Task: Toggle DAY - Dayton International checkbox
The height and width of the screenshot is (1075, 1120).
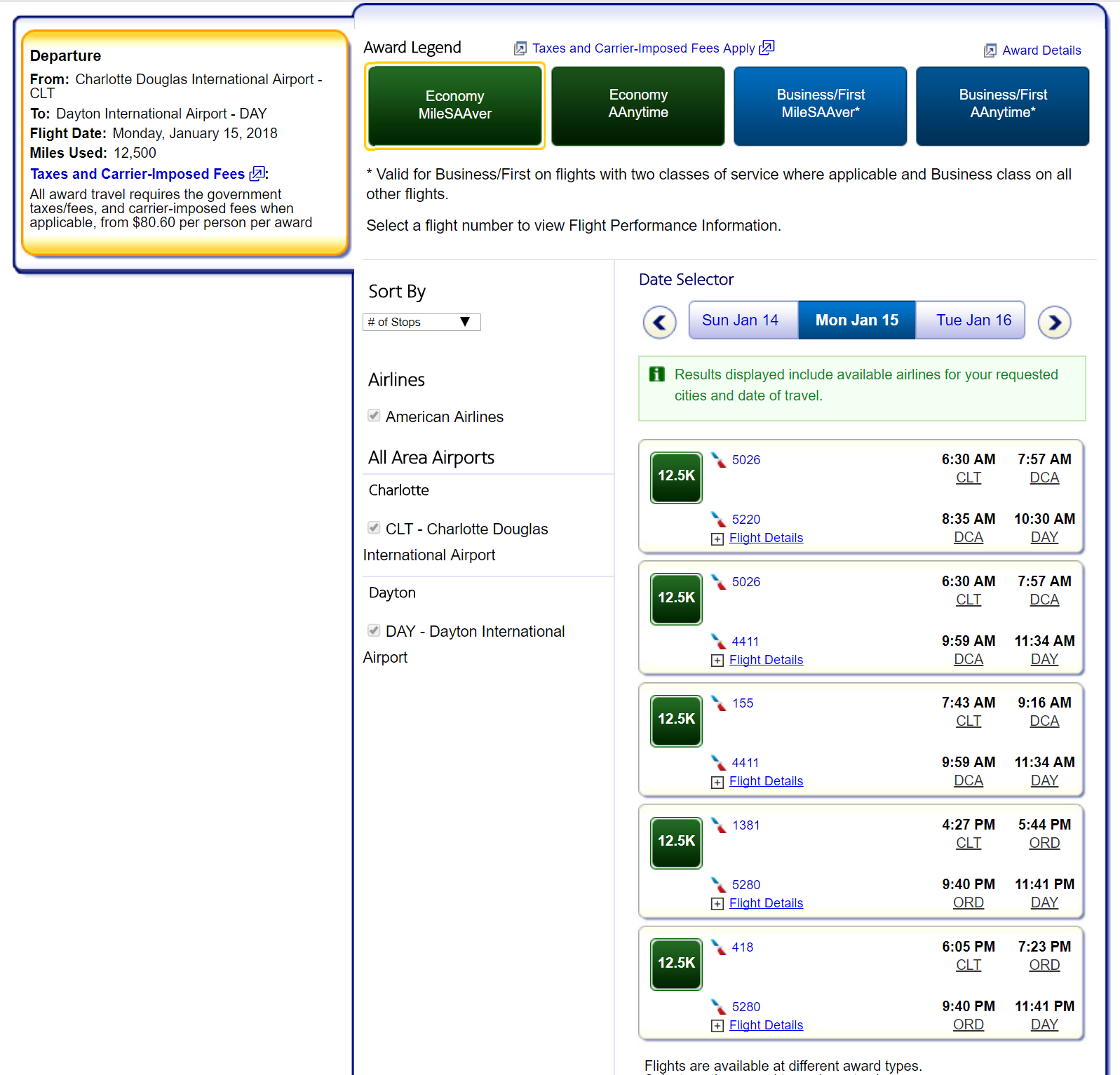Action: tap(374, 630)
